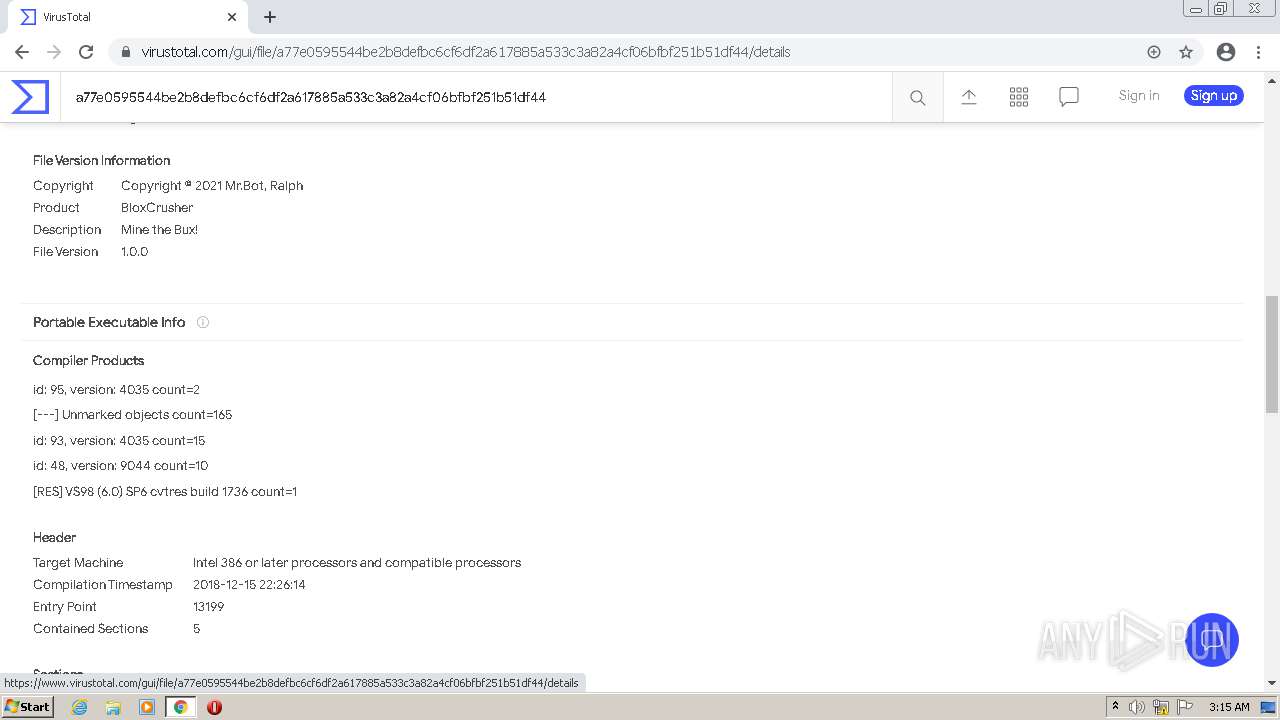Open the comments chat icon
This screenshot has width=1280, height=720.
(x=1069, y=97)
